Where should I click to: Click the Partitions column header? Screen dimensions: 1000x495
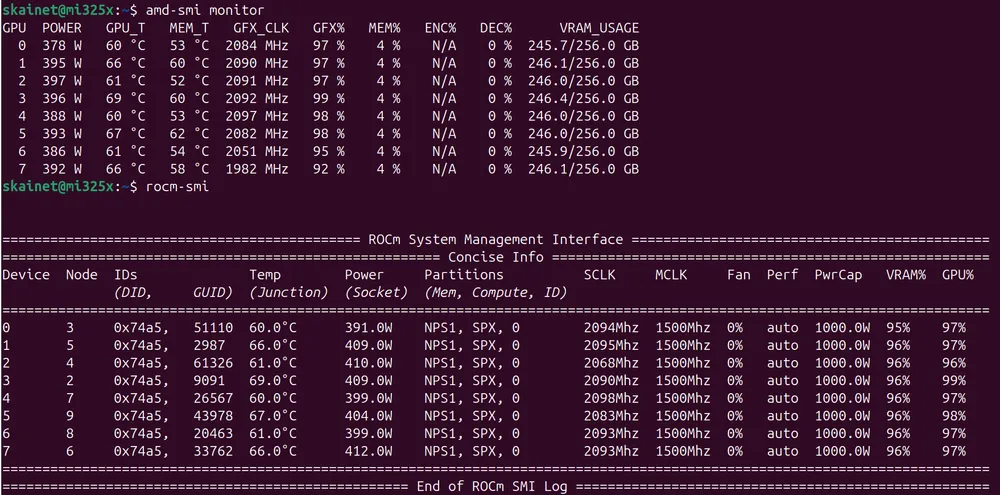tap(464, 274)
